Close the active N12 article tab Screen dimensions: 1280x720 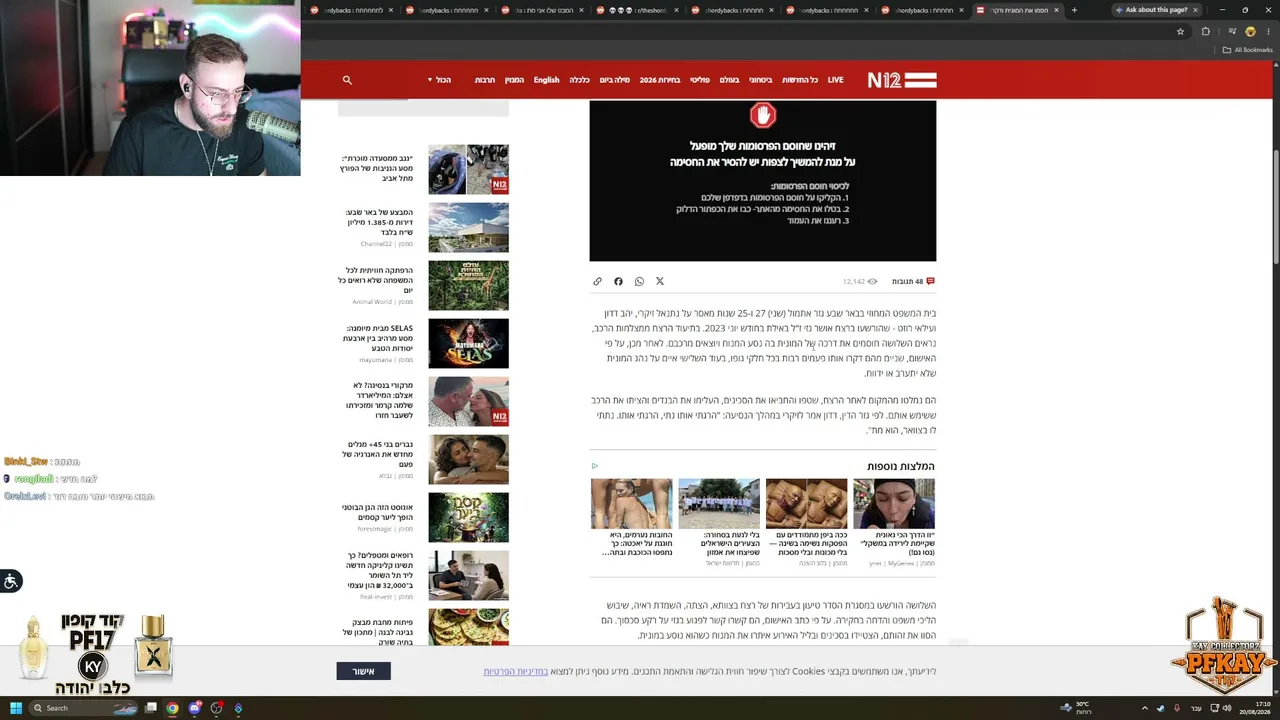point(1056,10)
